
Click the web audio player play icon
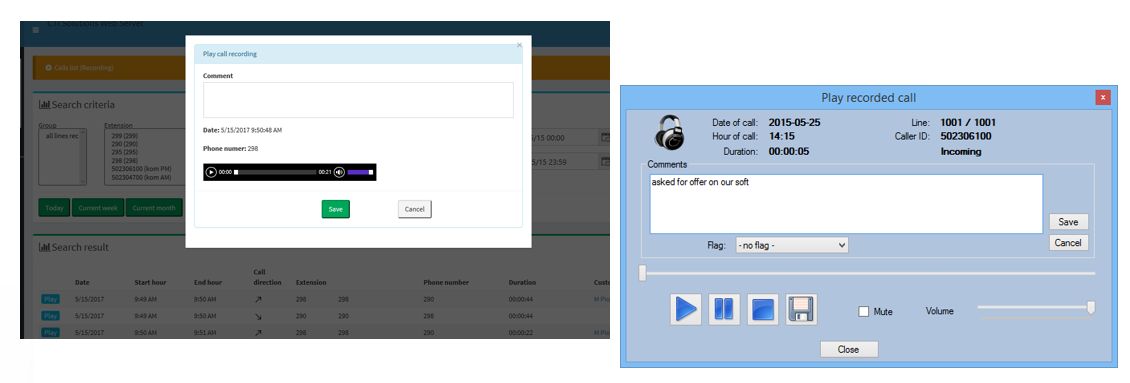(211, 172)
